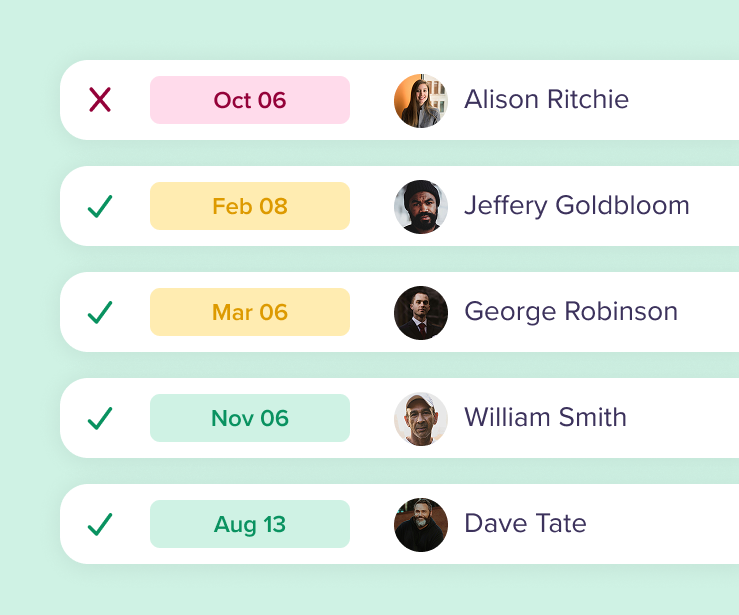Select the yellow Mar 06 date badge
This screenshot has width=739, height=615.
pyautogui.click(x=250, y=312)
